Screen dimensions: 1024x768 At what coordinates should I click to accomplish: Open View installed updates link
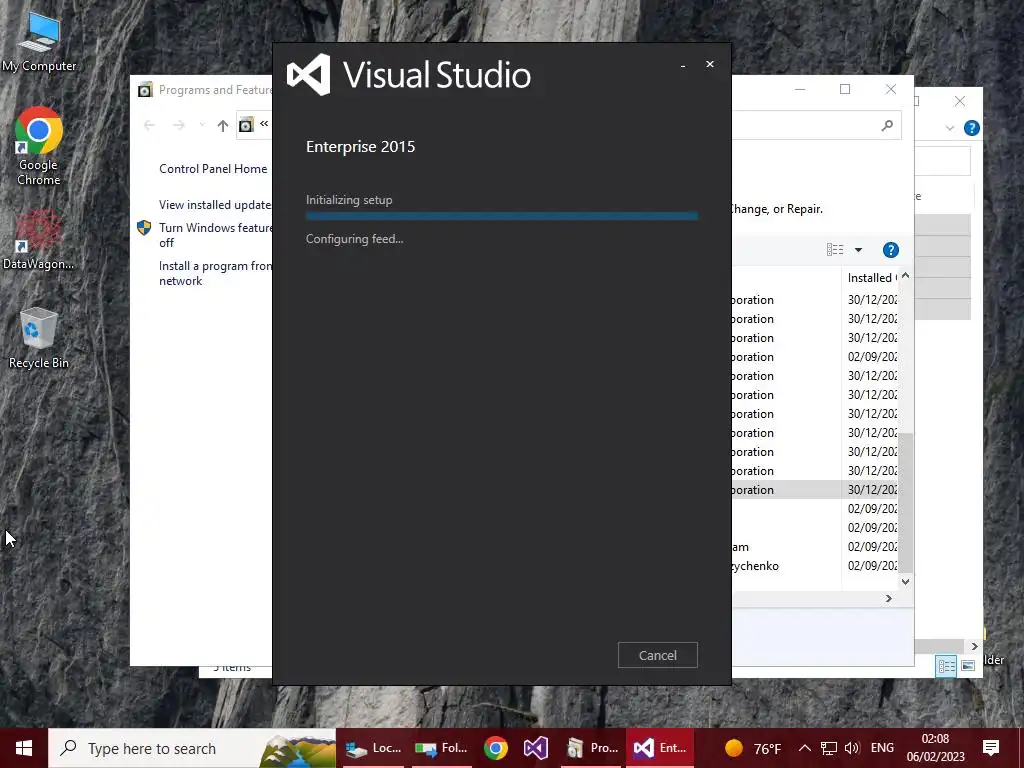click(215, 204)
